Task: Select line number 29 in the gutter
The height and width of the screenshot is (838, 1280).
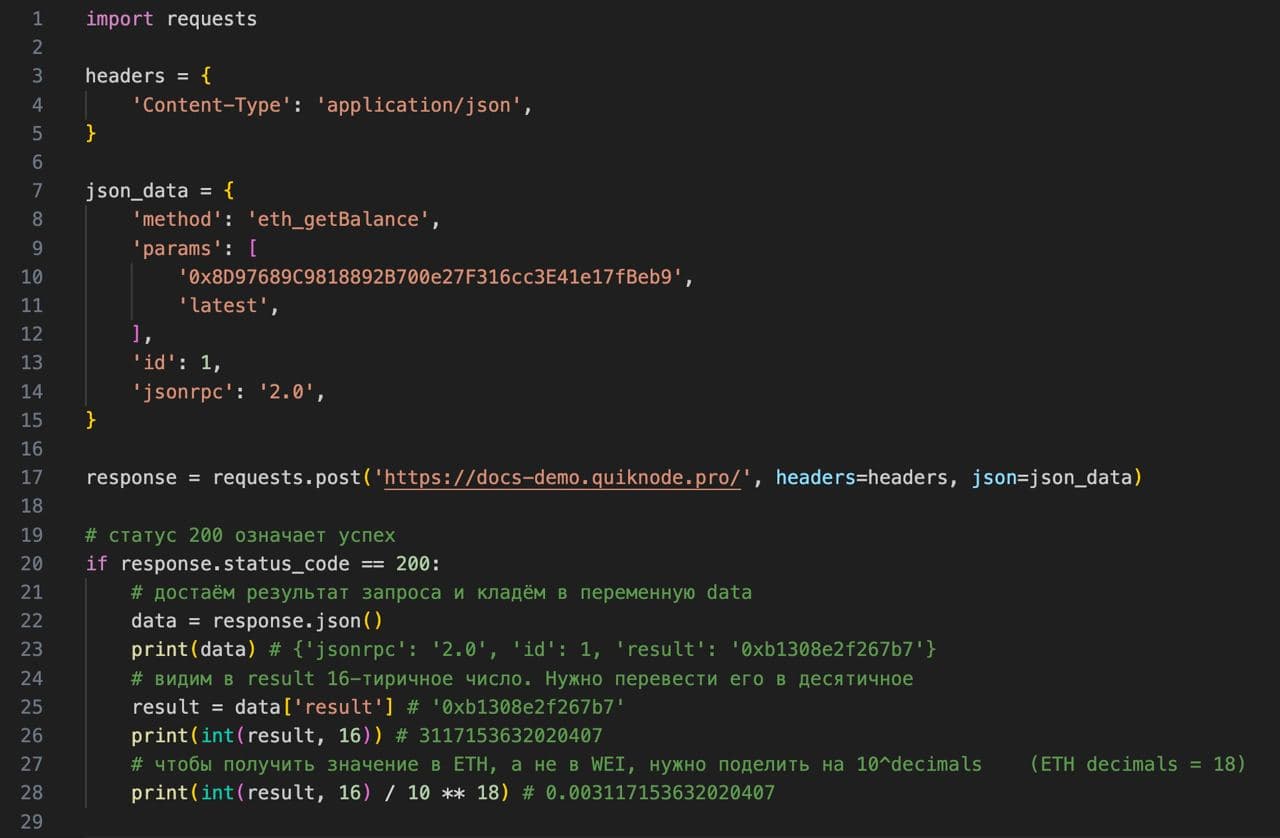Action: pyautogui.click(x=32, y=821)
